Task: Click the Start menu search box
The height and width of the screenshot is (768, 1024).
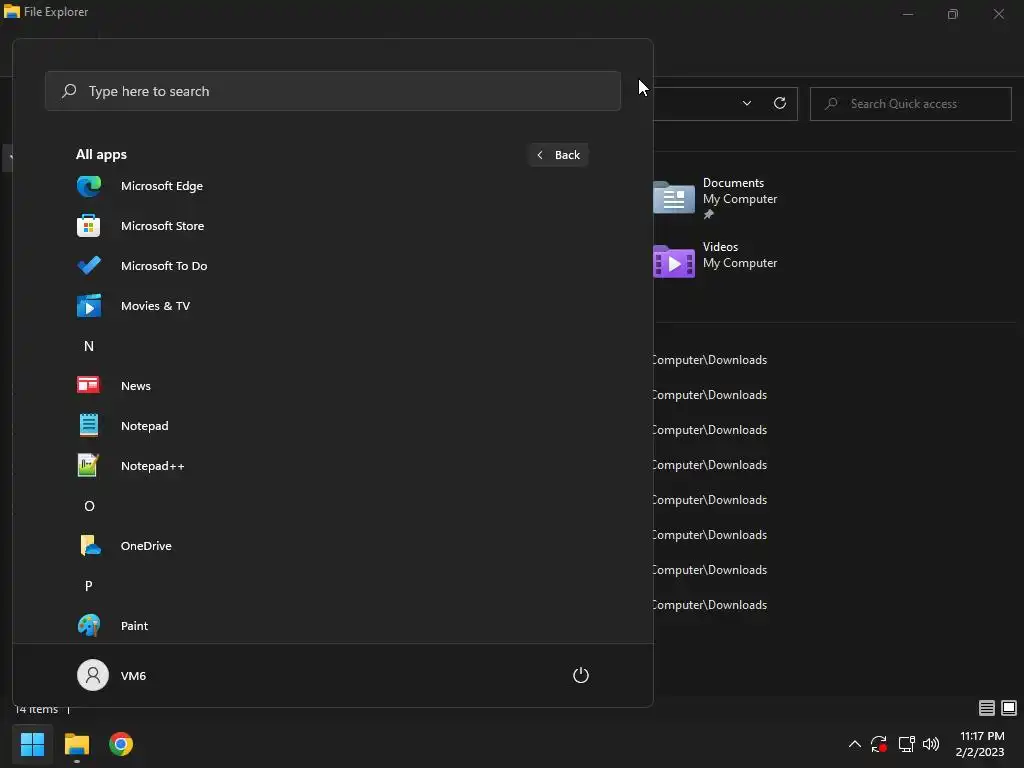Action: (333, 91)
